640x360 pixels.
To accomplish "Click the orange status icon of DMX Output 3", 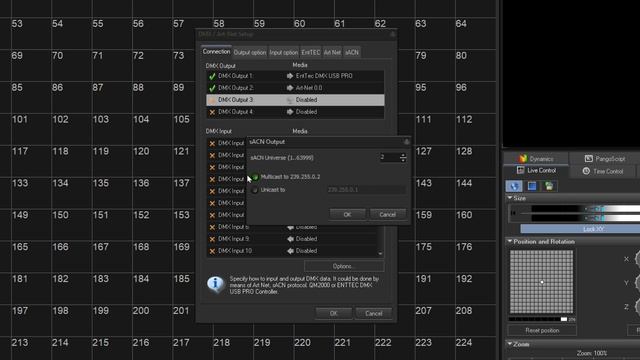I will click(x=212, y=100).
